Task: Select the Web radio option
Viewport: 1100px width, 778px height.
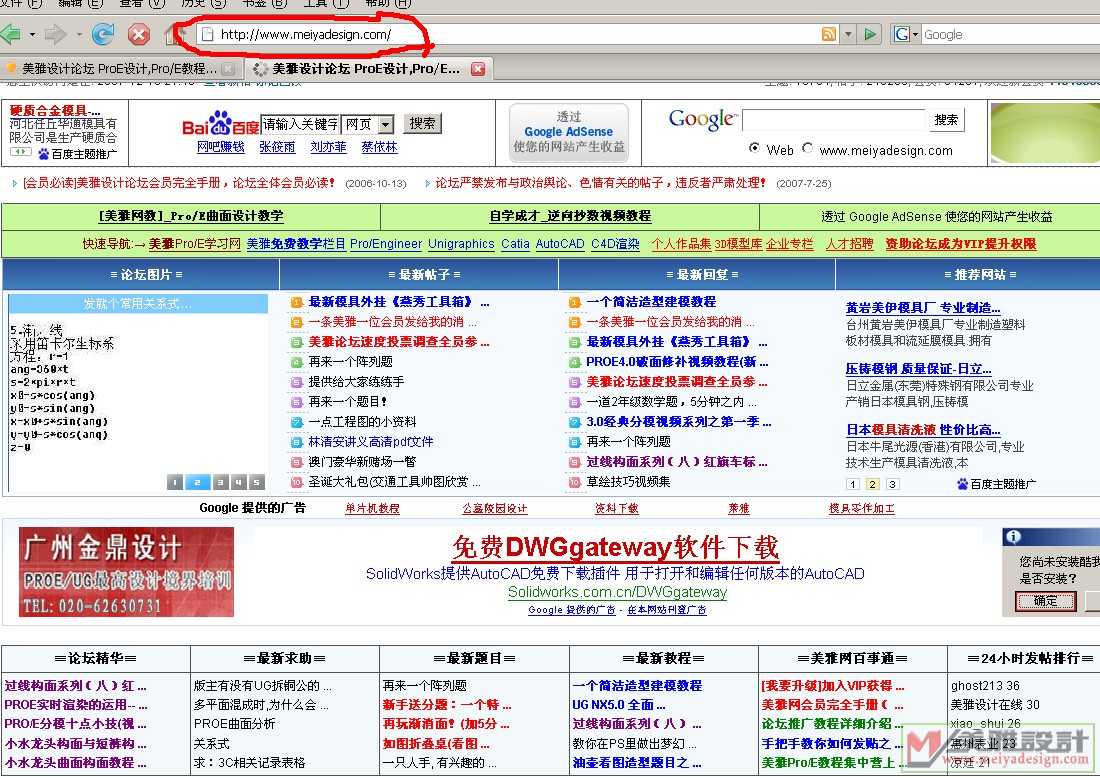Action: click(754, 148)
